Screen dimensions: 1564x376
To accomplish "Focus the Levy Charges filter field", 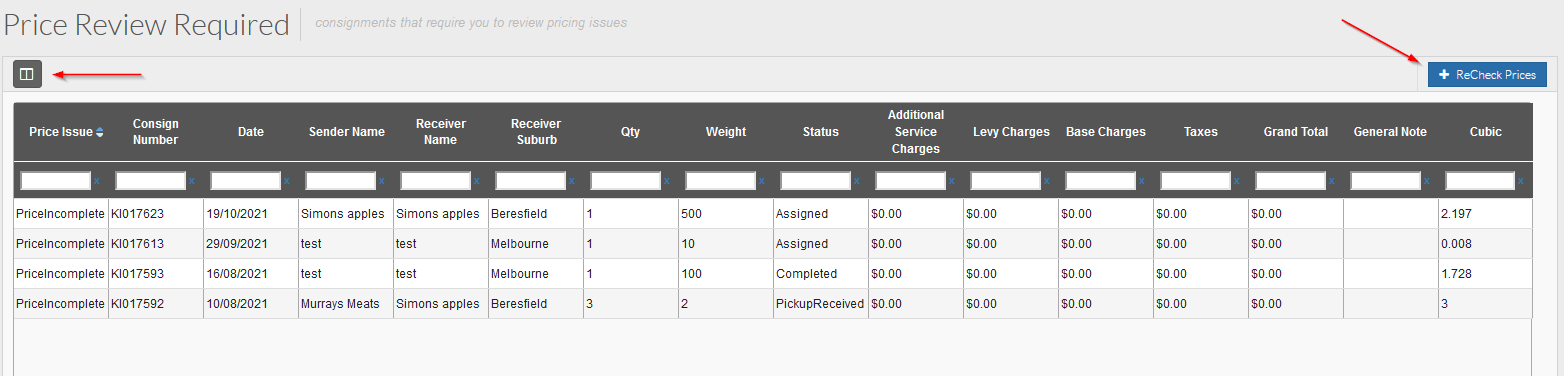I will (x=1006, y=181).
